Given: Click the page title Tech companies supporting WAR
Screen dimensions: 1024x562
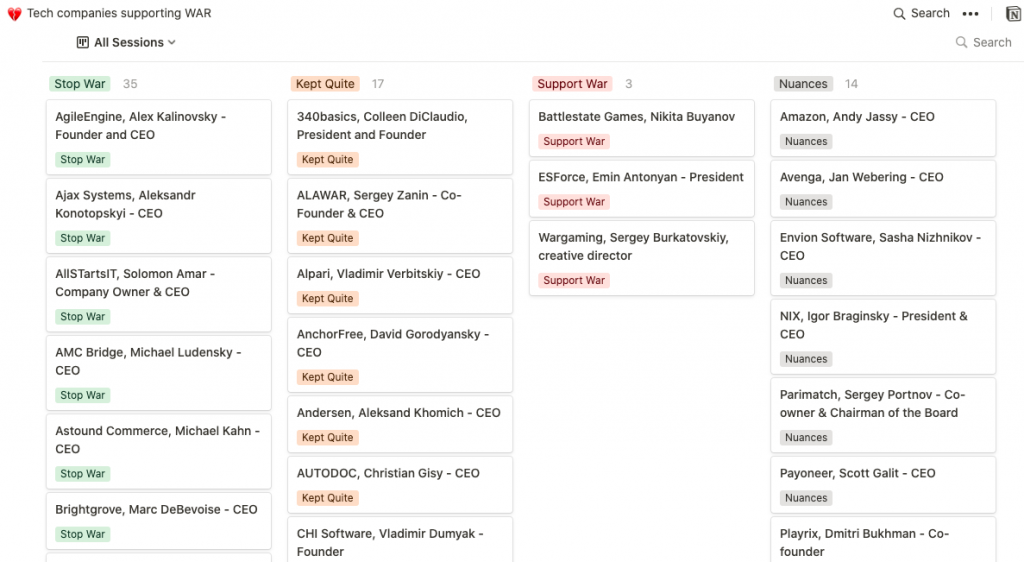Looking at the screenshot, I should pos(119,14).
